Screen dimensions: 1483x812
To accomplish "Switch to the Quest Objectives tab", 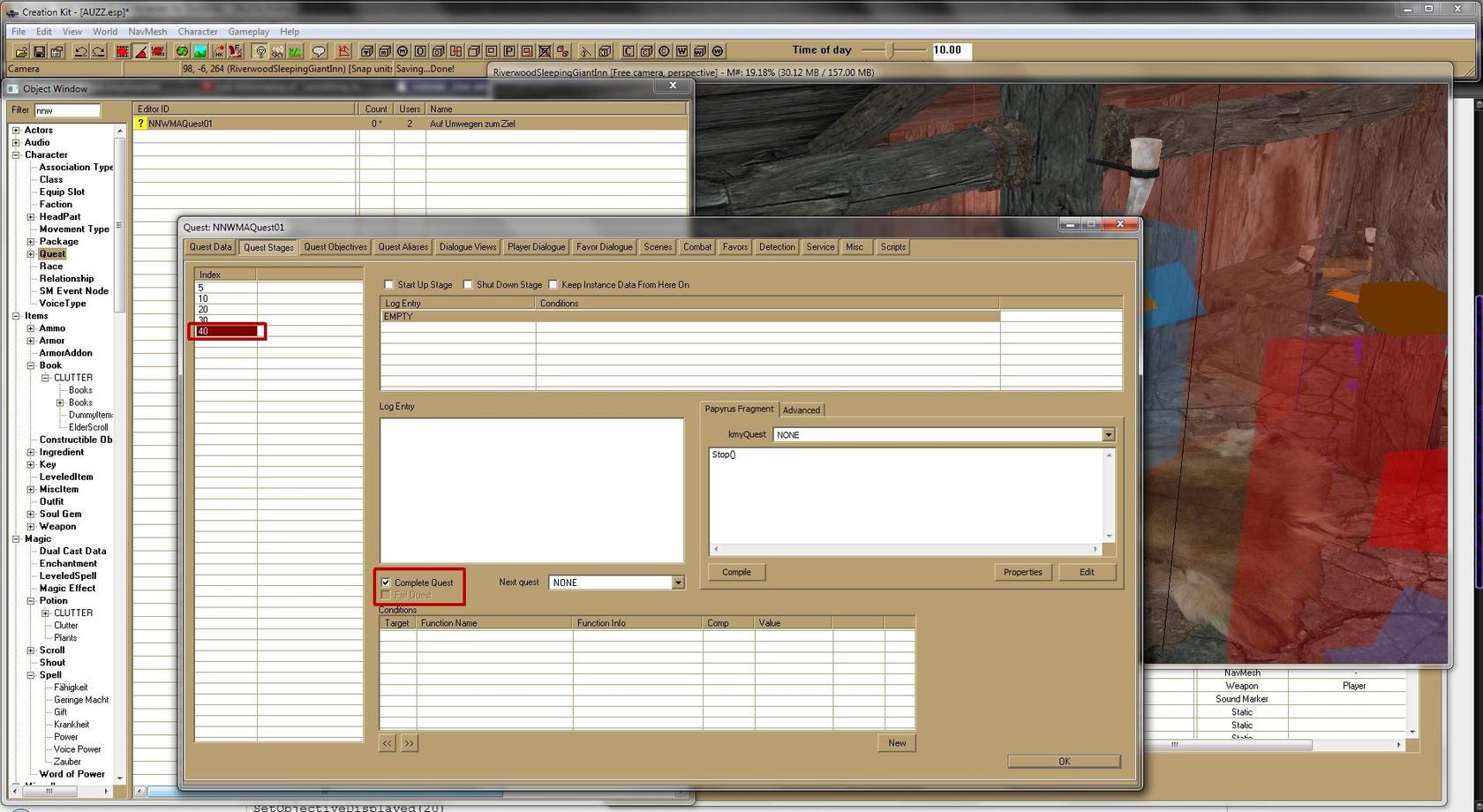I will click(x=335, y=247).
